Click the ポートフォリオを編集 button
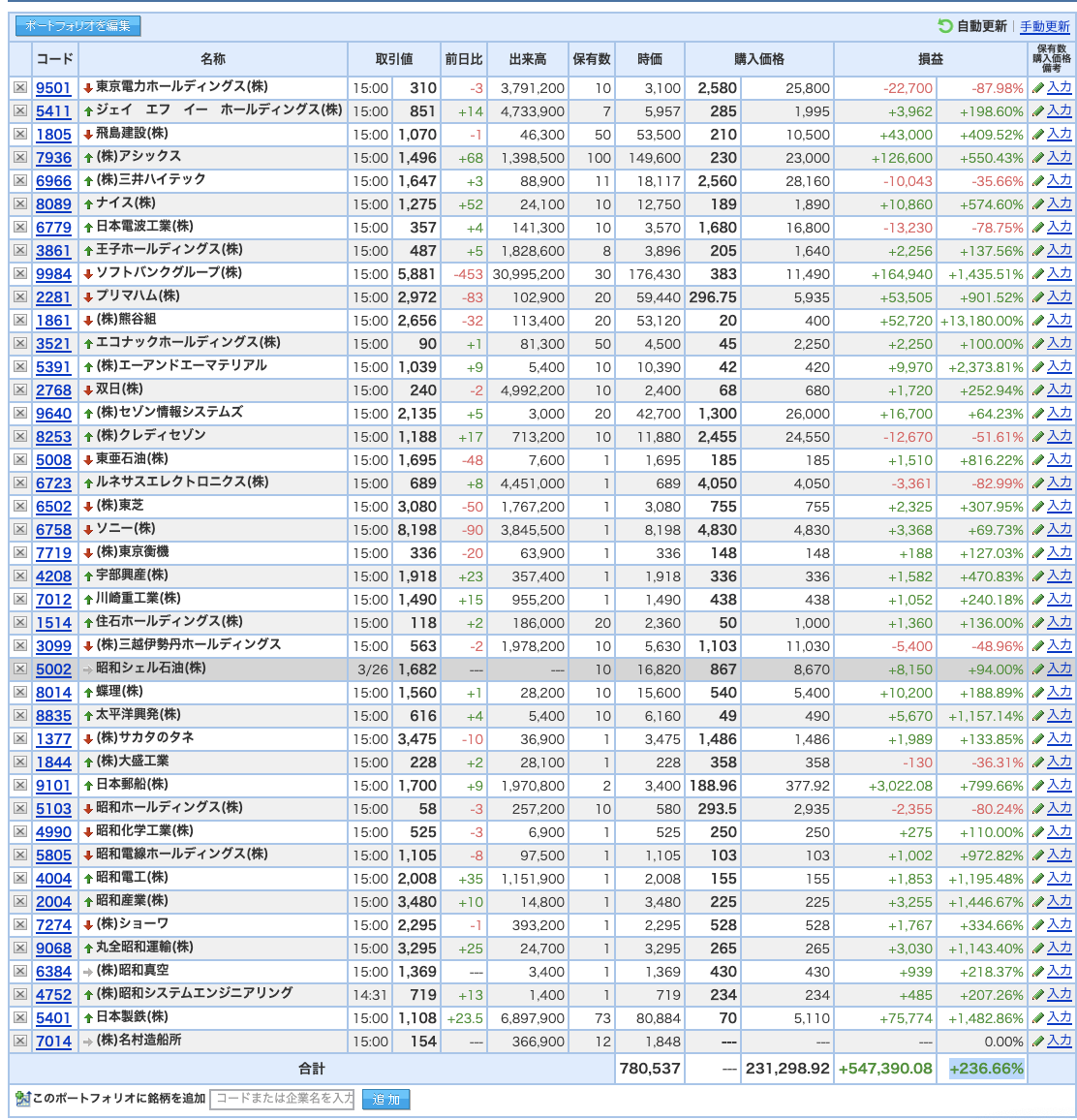 point(77,26)
